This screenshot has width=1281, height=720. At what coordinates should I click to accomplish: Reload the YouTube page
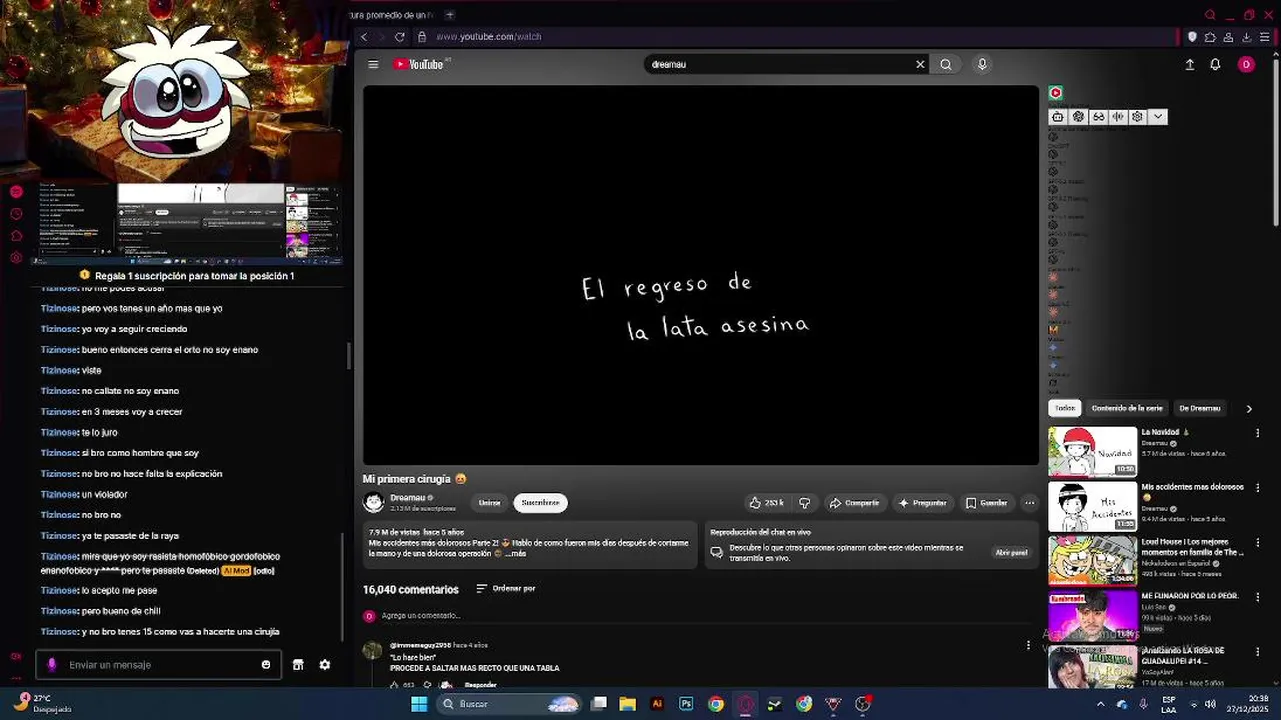(x=400, y=37)
